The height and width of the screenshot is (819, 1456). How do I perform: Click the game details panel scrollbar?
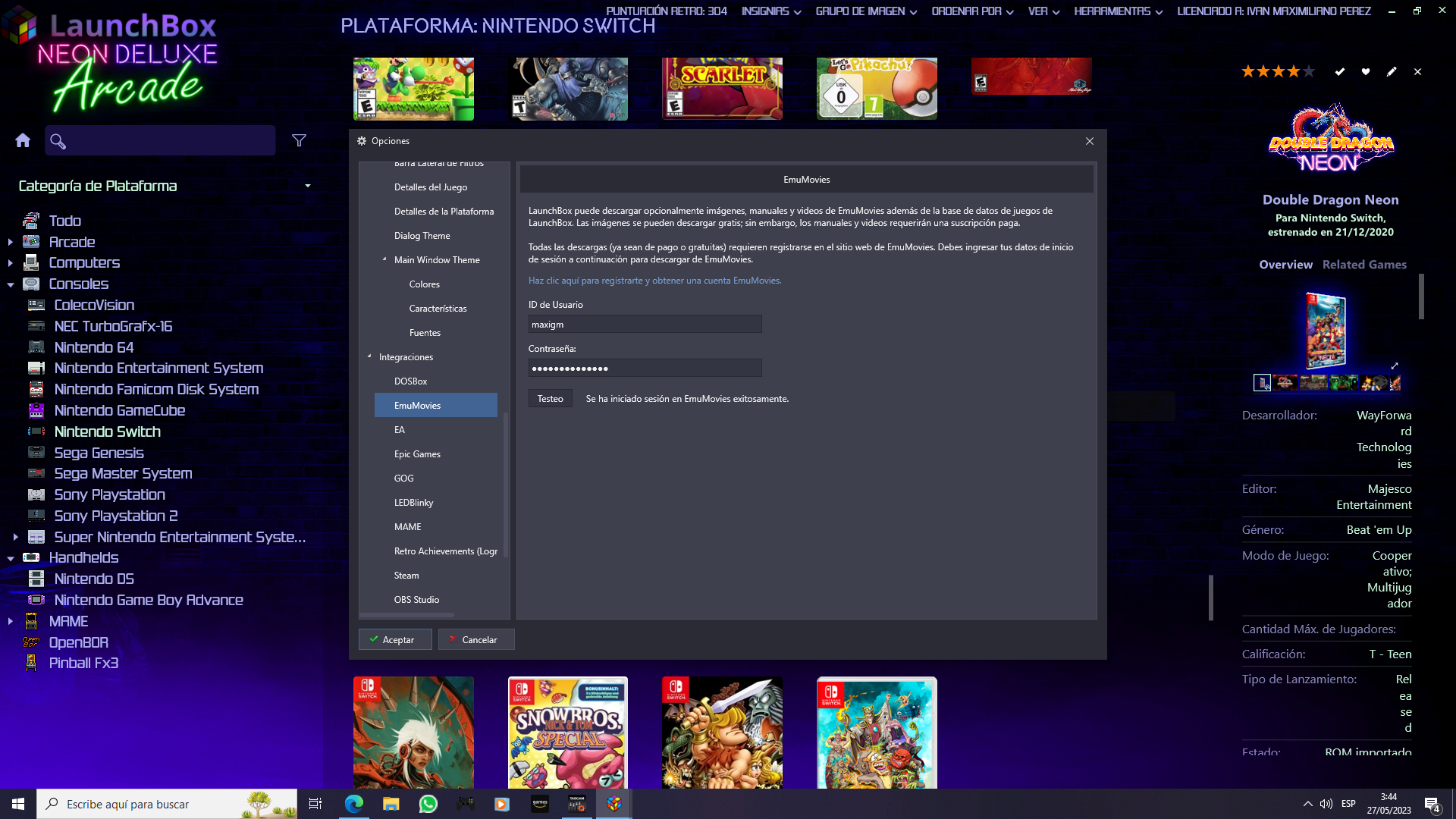click(x=1422, y=297)
